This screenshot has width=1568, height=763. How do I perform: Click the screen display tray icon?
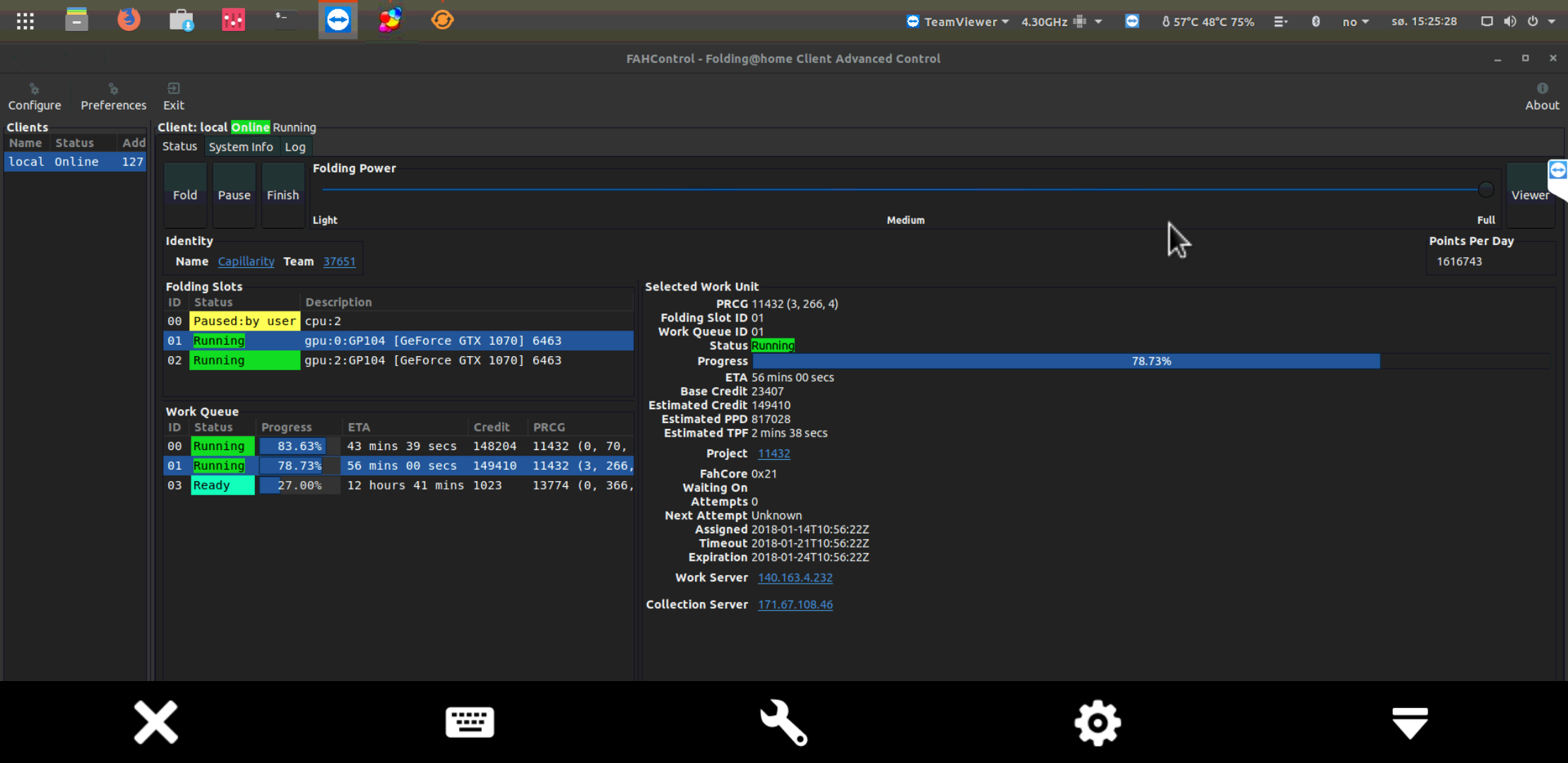point(1487,21)
